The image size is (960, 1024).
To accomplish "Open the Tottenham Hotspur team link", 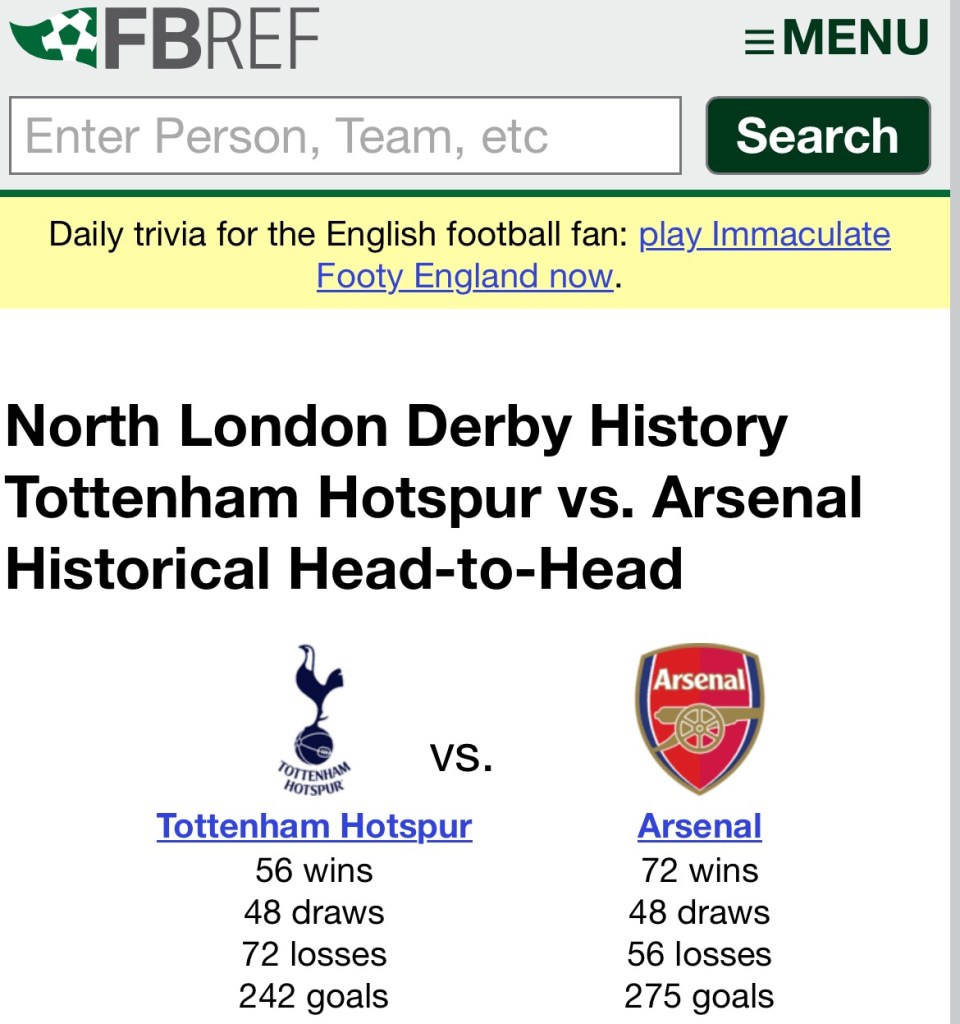I will (314, 827).
